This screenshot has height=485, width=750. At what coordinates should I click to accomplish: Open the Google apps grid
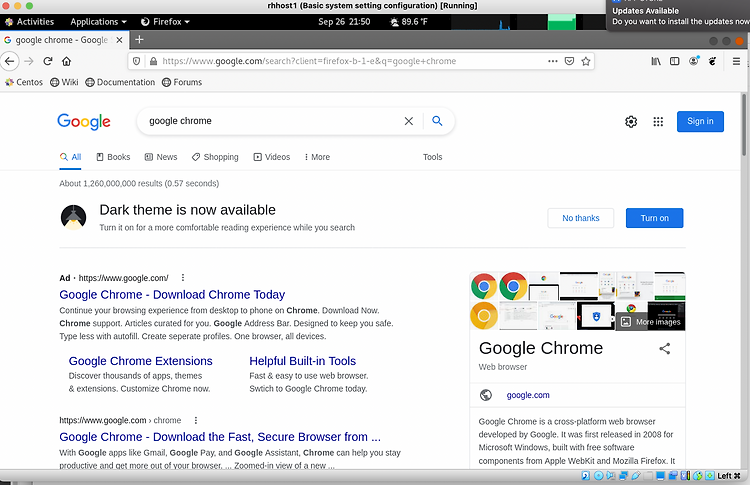coord(658,121)
